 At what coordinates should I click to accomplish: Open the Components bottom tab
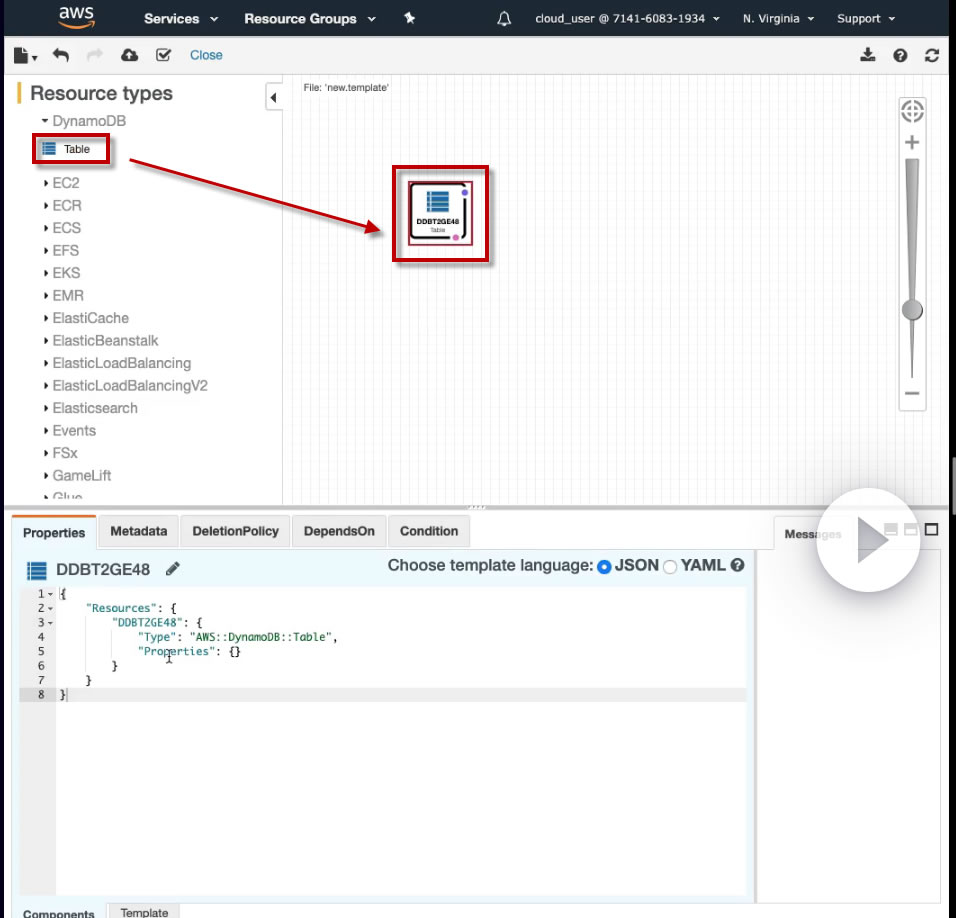tap(59, 913)
